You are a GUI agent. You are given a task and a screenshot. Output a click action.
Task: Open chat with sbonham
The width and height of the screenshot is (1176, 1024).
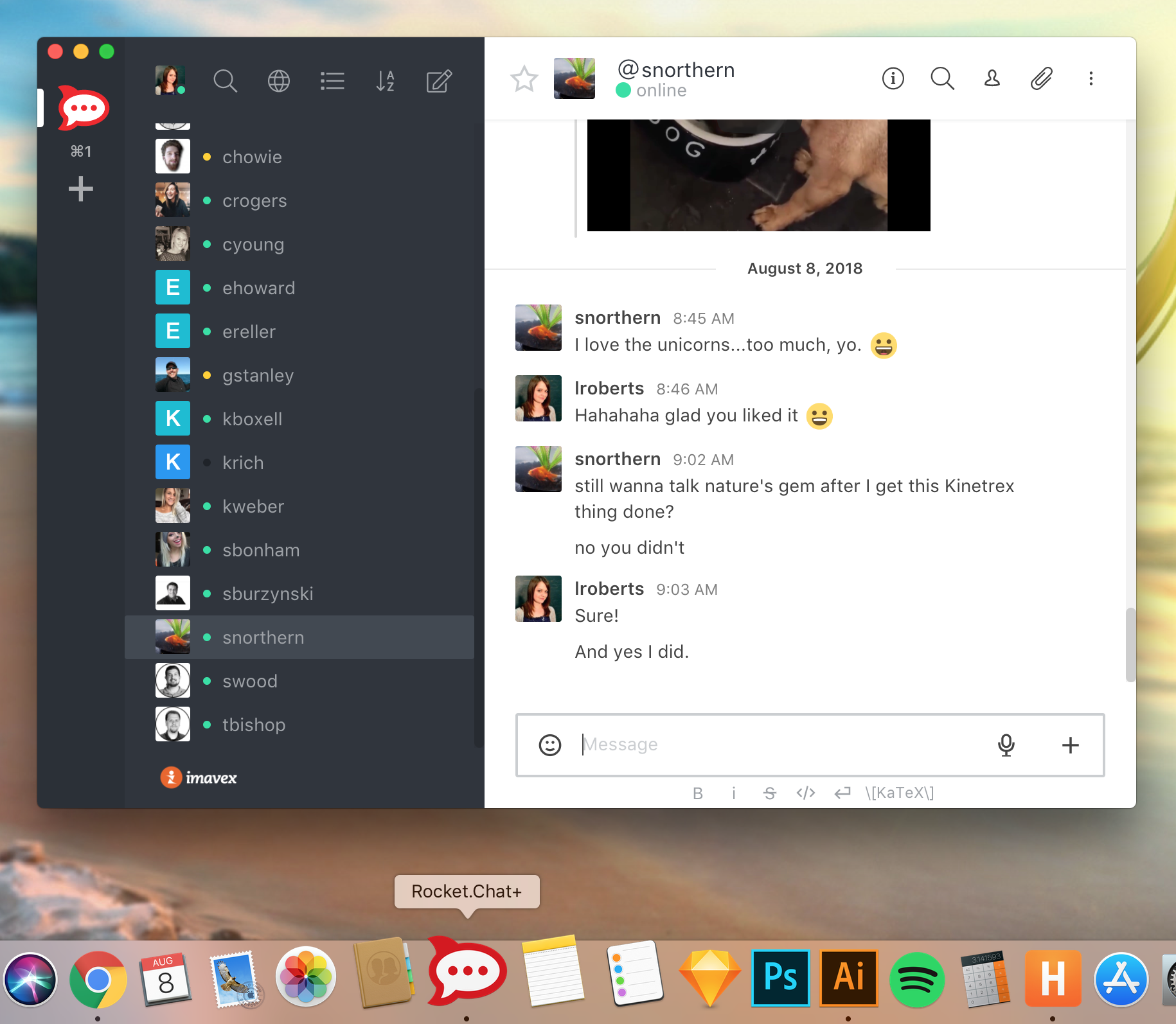299,550
